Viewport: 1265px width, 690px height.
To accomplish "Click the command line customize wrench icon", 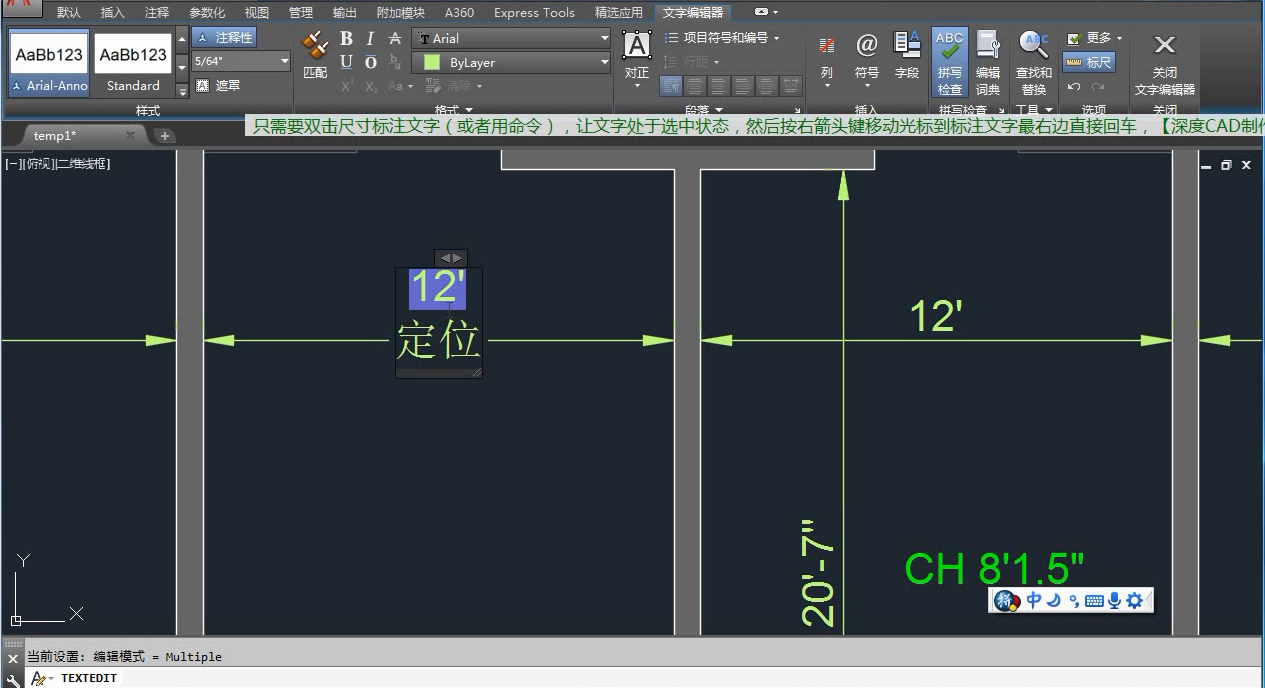I will 13,680.
